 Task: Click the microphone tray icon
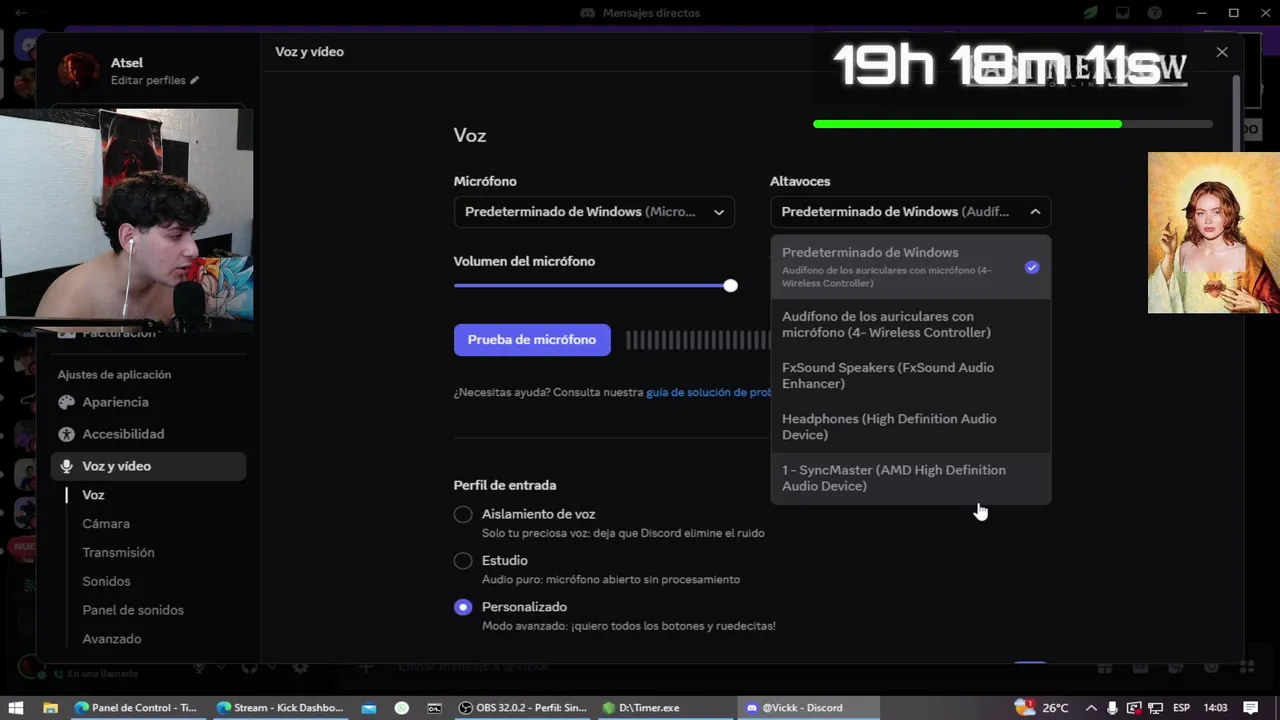pos(1113,708)
